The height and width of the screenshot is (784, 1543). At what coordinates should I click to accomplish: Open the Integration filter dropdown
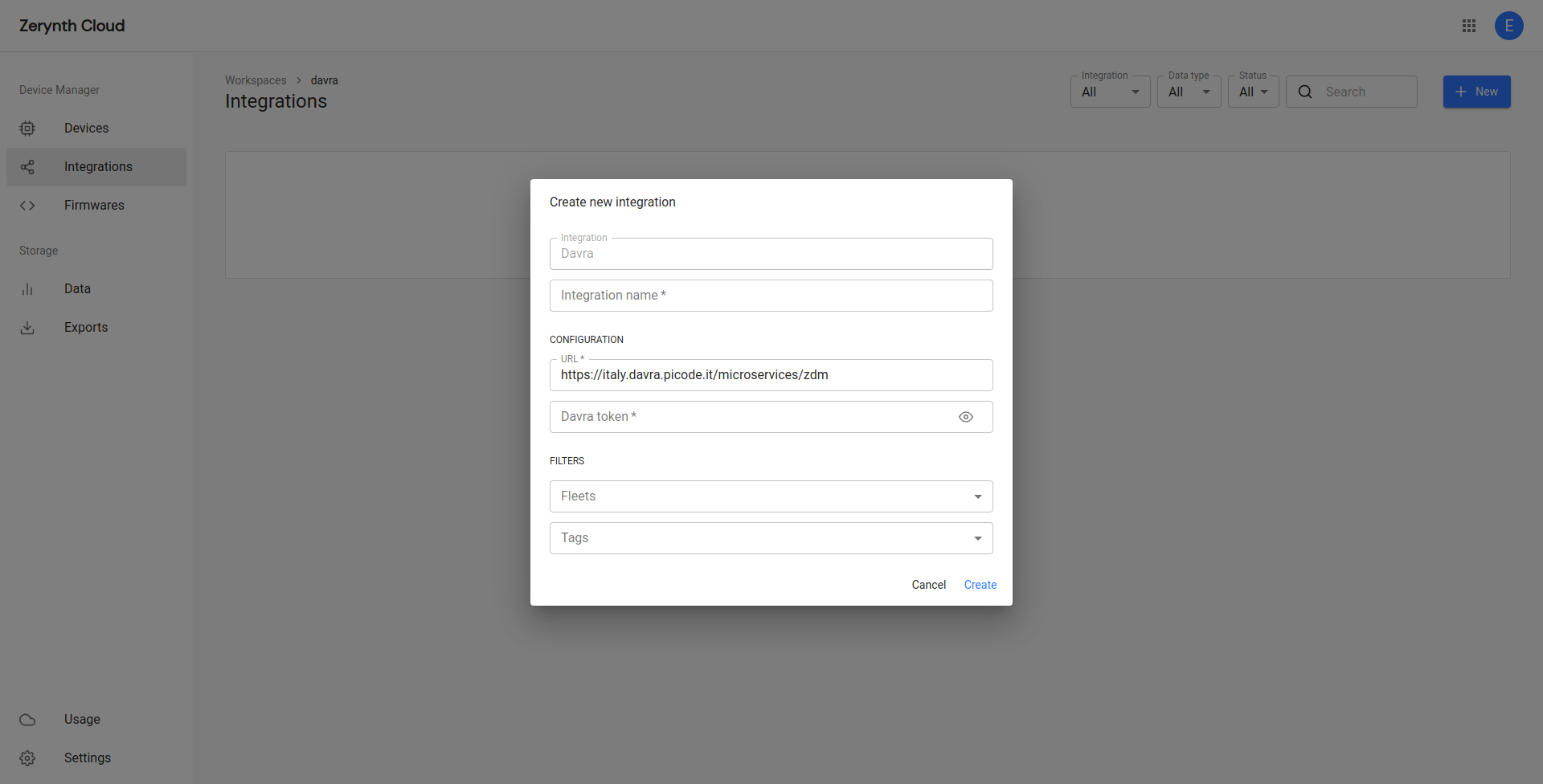pyautogui.click(x=1111, y=92)
